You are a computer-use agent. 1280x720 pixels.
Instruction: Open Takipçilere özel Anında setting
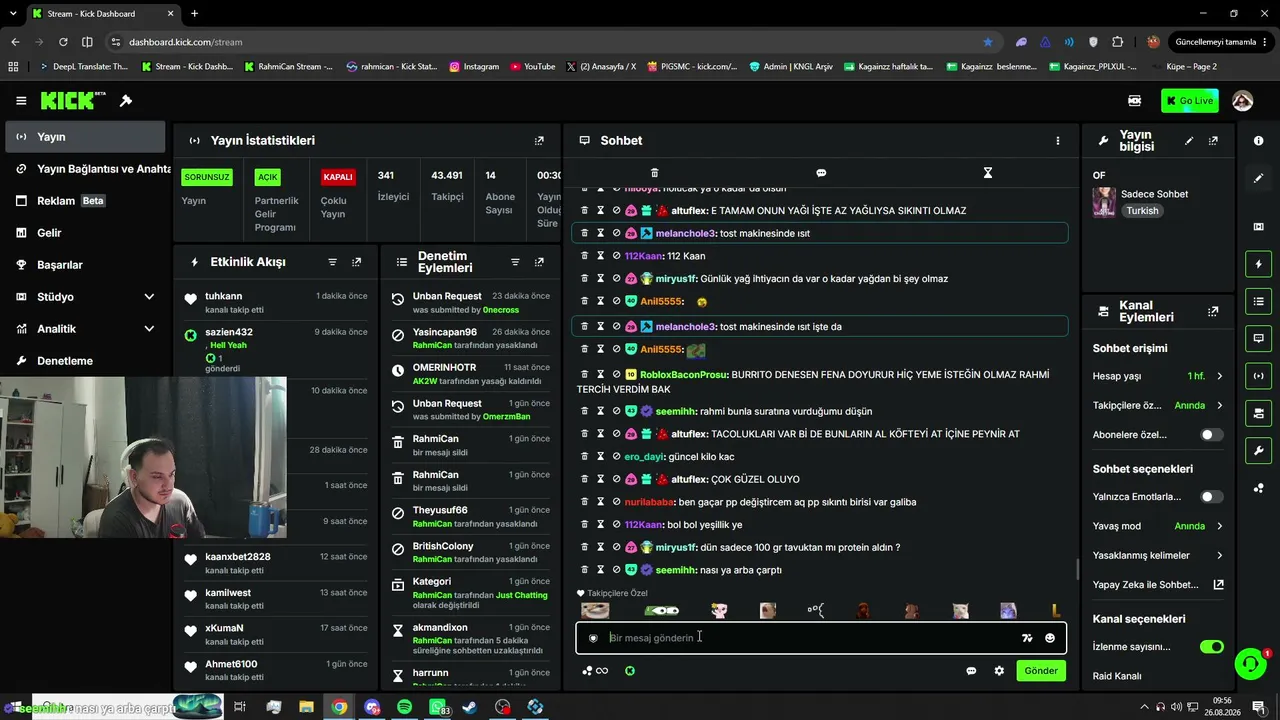[1158, 406]
